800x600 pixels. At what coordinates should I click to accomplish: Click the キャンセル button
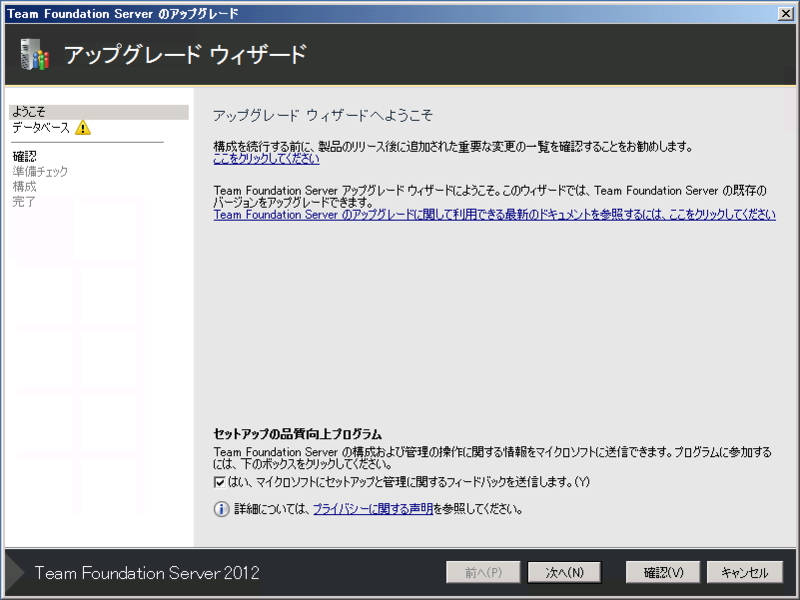(744, 572)
